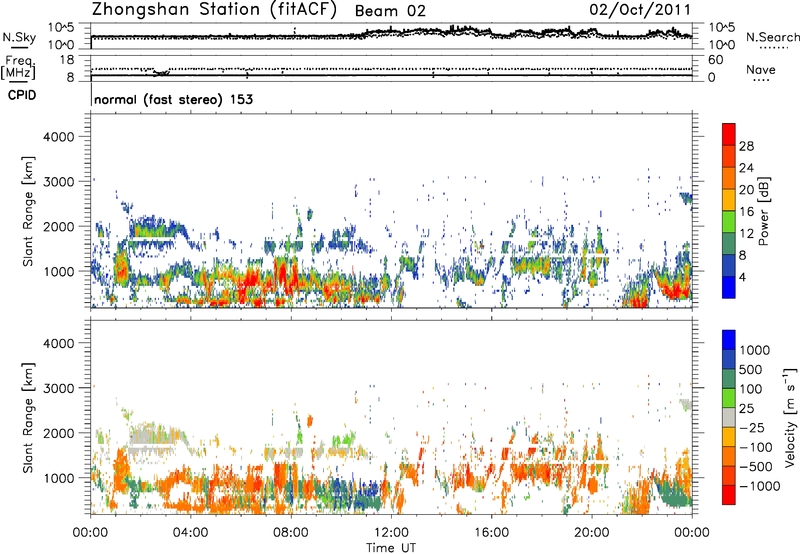The image size is (800, 554).
Task: Click the "18" frequency axis tick
Action: click(67, 60)
